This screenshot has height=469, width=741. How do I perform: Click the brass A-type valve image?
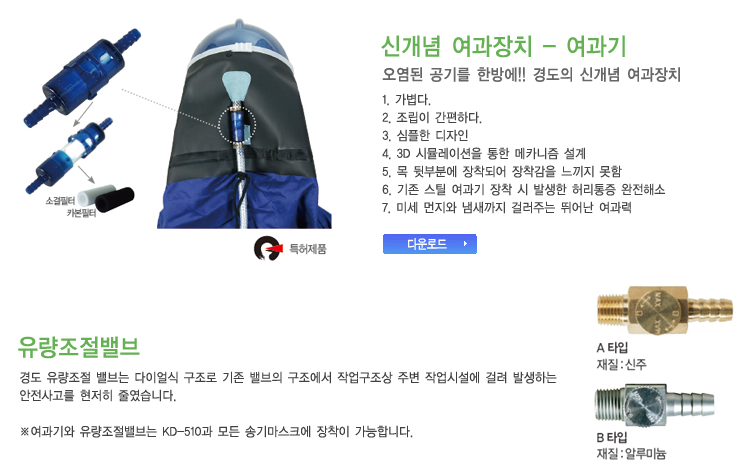coord(665,310)
